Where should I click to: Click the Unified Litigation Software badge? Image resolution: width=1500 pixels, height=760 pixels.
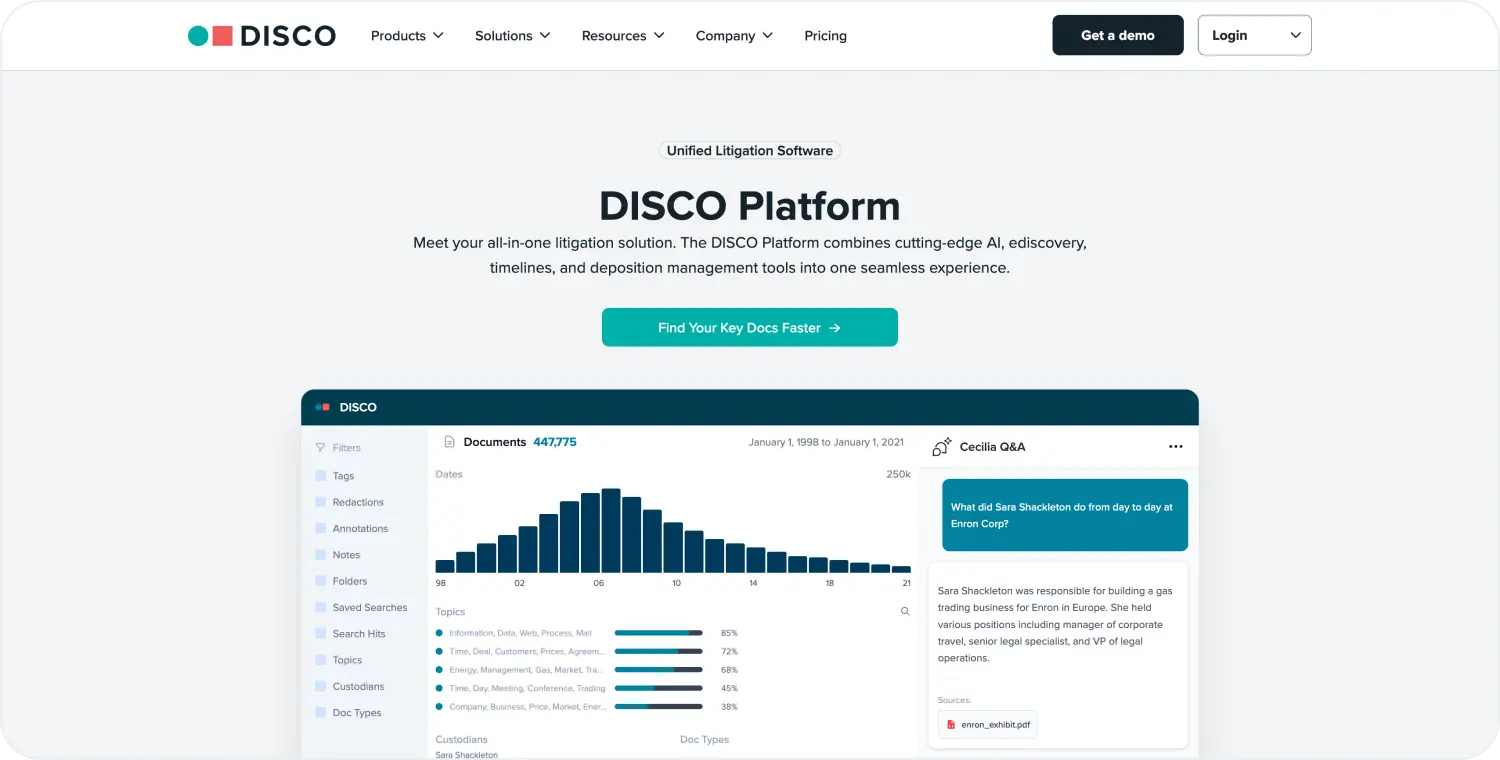[x=750, y=151]
